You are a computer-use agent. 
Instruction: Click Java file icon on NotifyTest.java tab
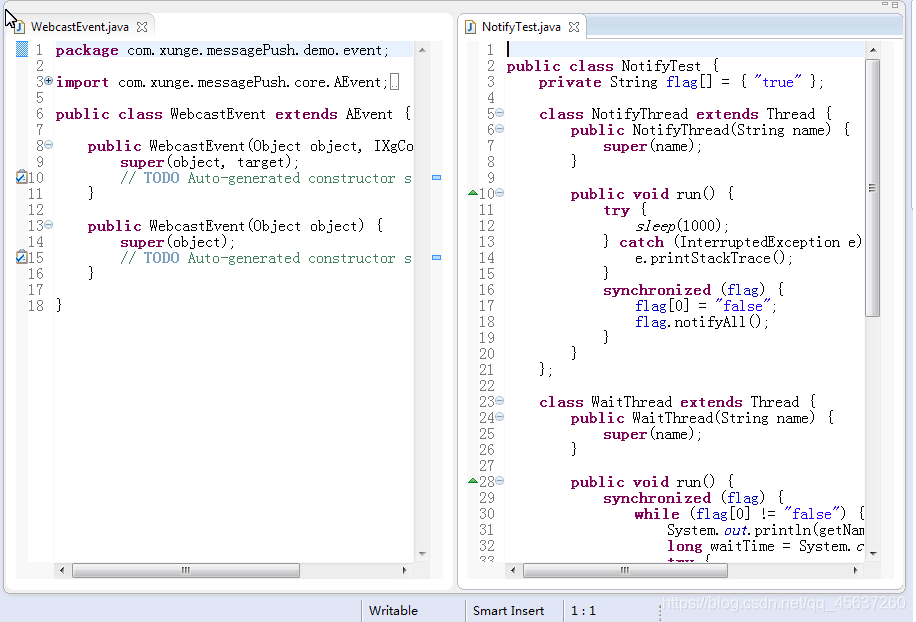point(470,27)
